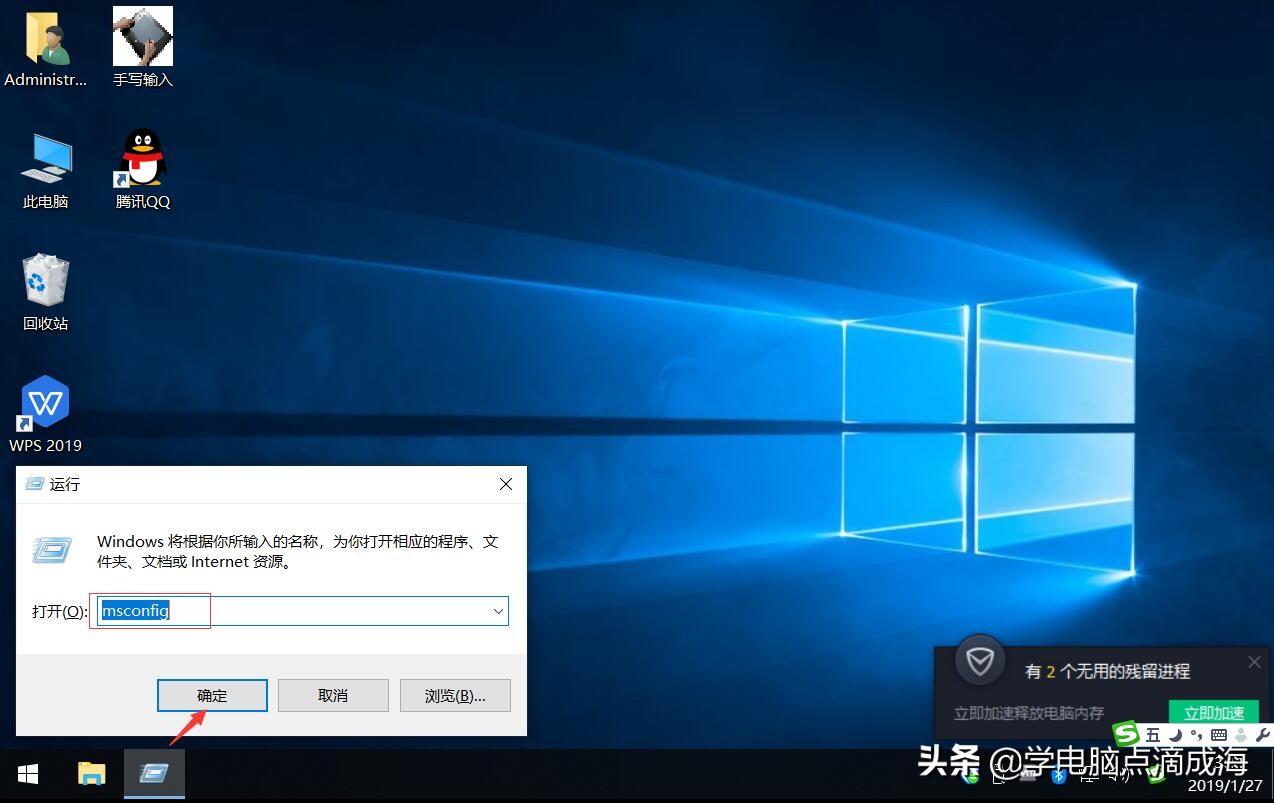The image size is (1274, 803).
Task: Click inside the msconfig text field
Action: [x=150, y=611]
